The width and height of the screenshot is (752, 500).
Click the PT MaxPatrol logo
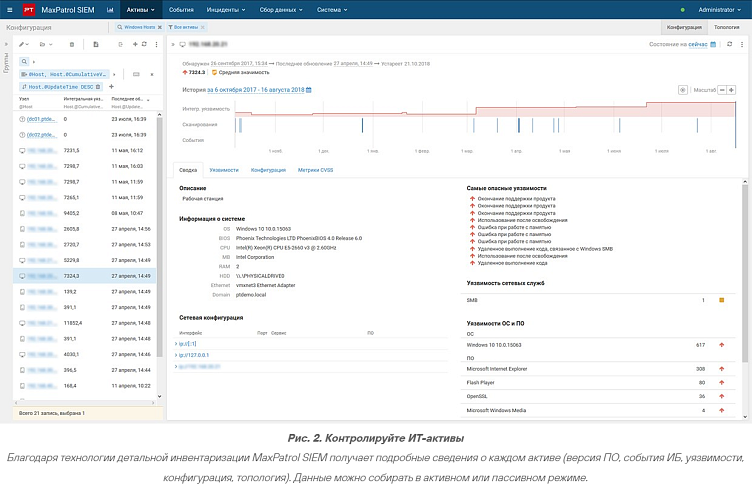click(x=29, y=10)
